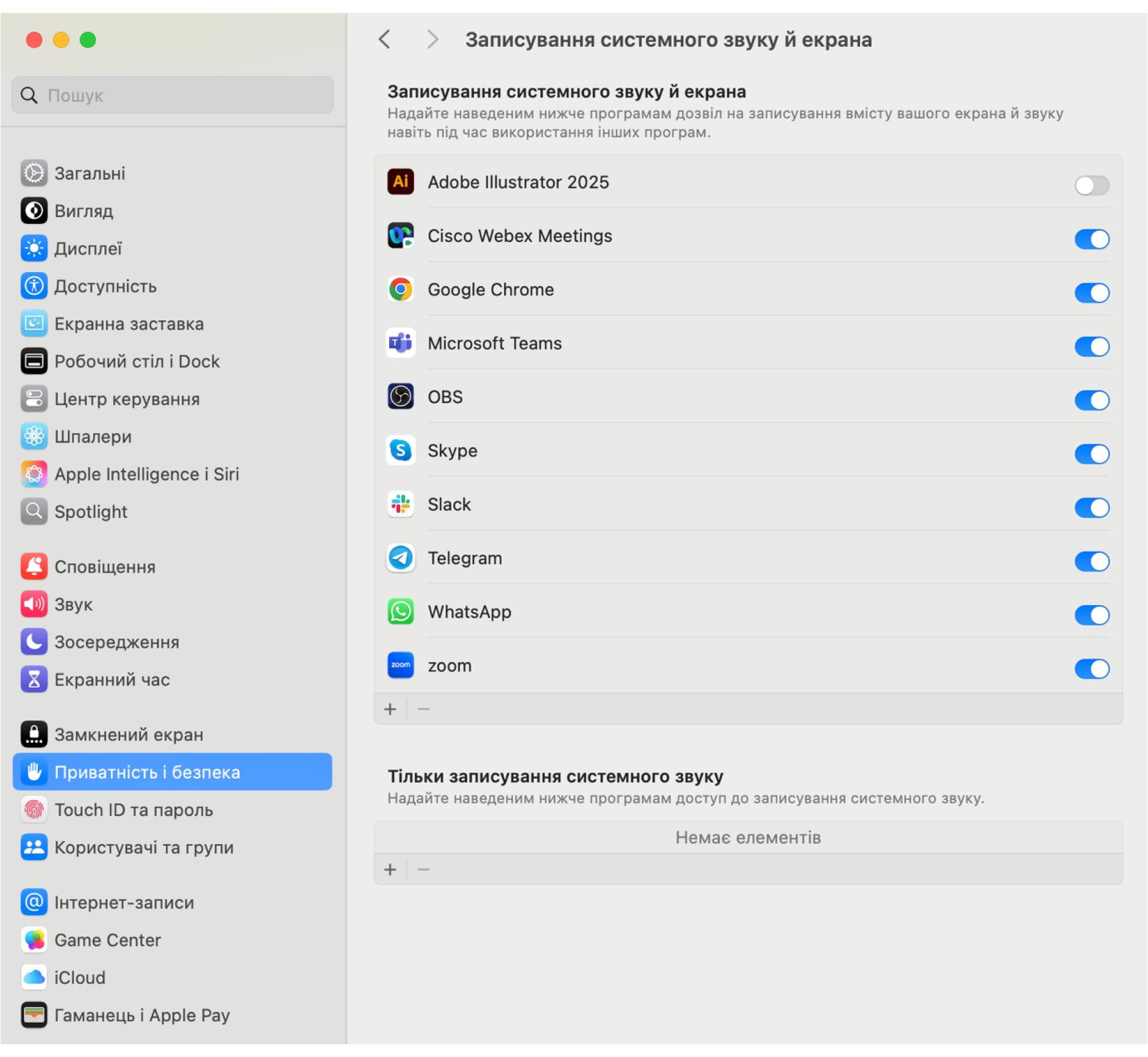Viewport: 1148px width, 1057px height.
Task: Click the OBS app icon in list
Action: [x=400, y=396]
